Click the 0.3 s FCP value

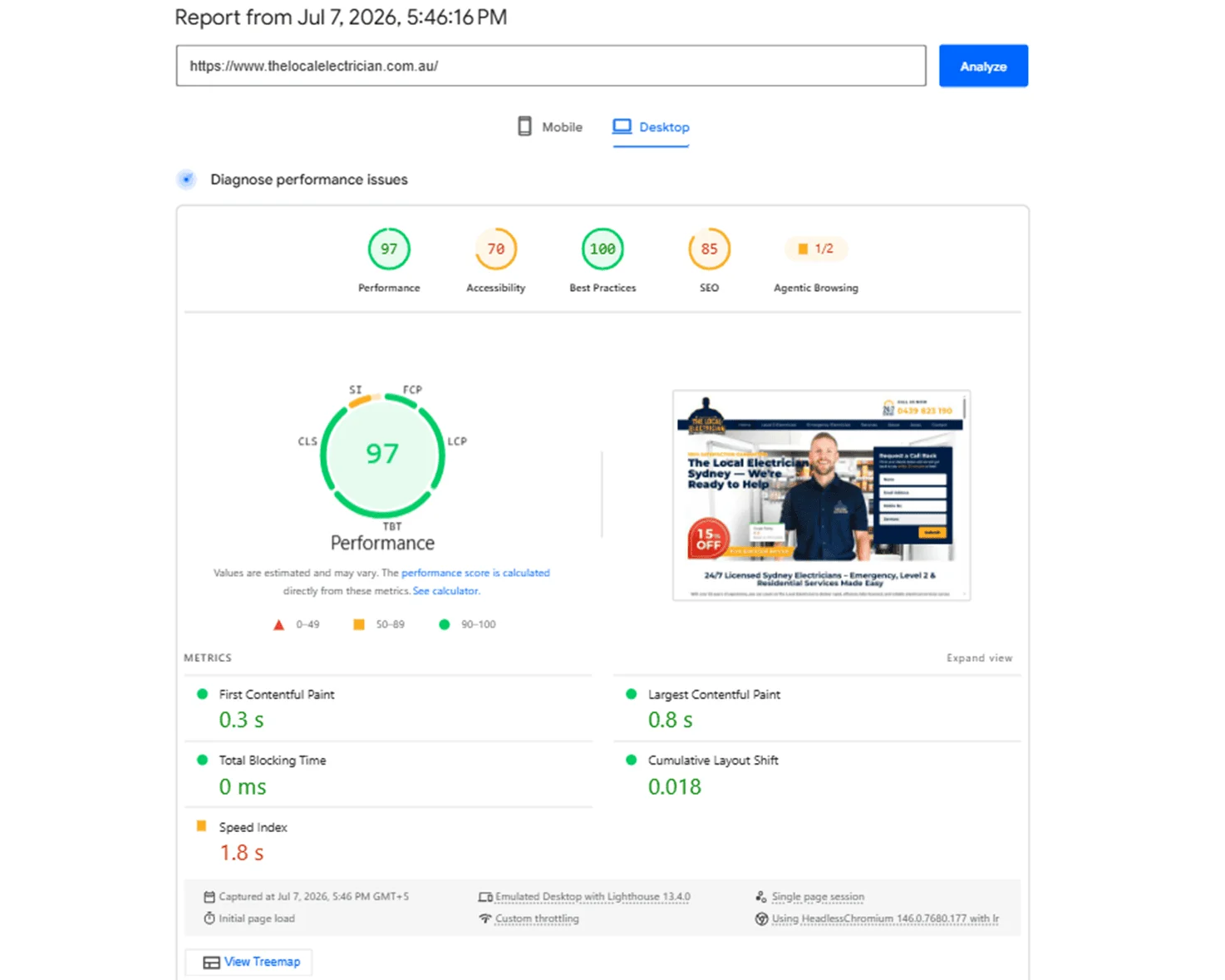(242, 720)
